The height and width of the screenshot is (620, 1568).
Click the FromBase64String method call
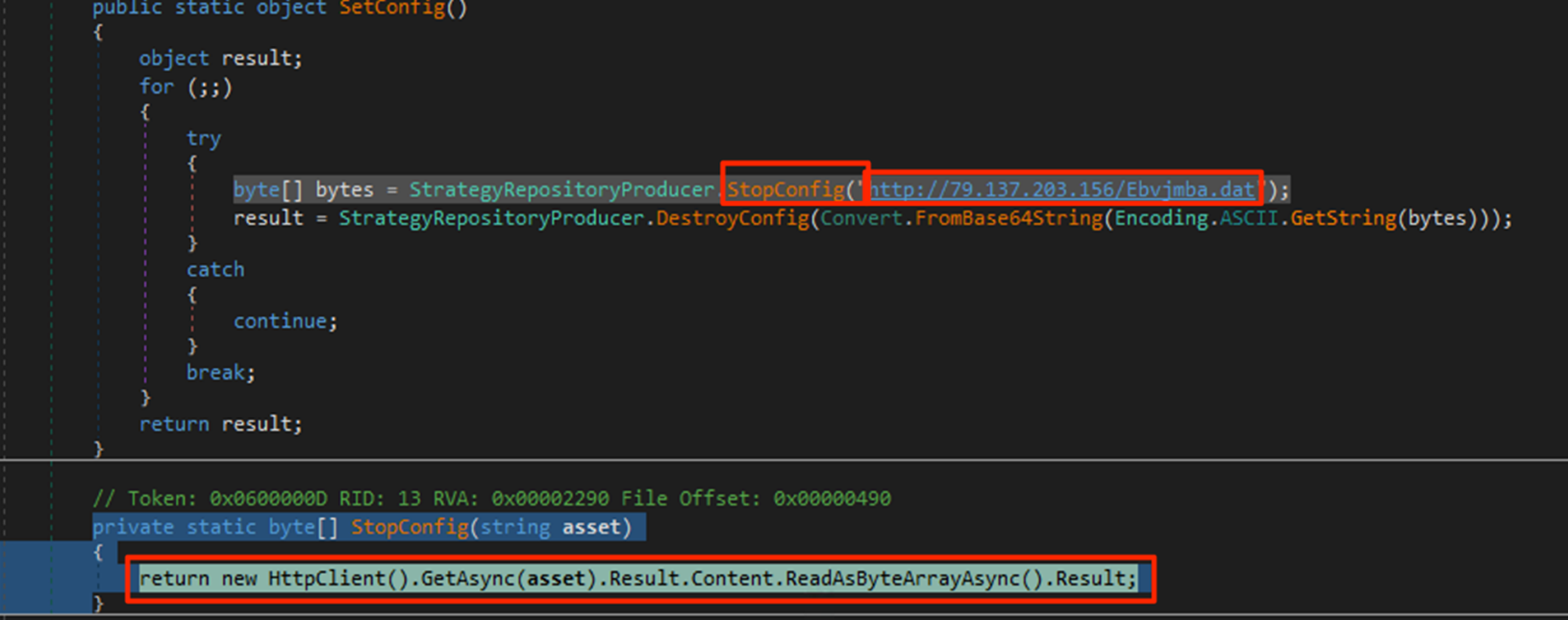click(1008, 219)
